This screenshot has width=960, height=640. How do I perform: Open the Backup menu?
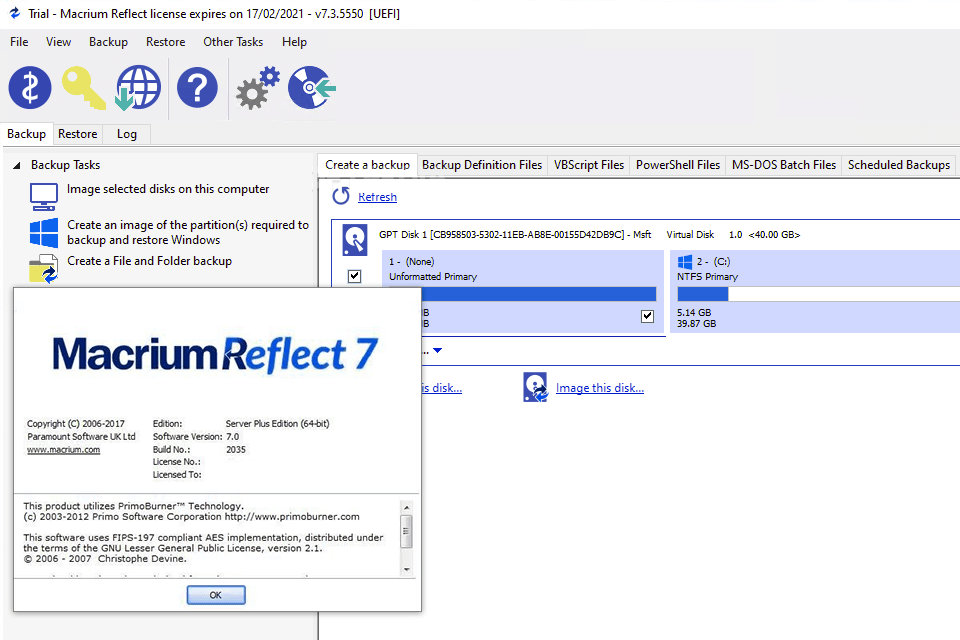point(108,42)
